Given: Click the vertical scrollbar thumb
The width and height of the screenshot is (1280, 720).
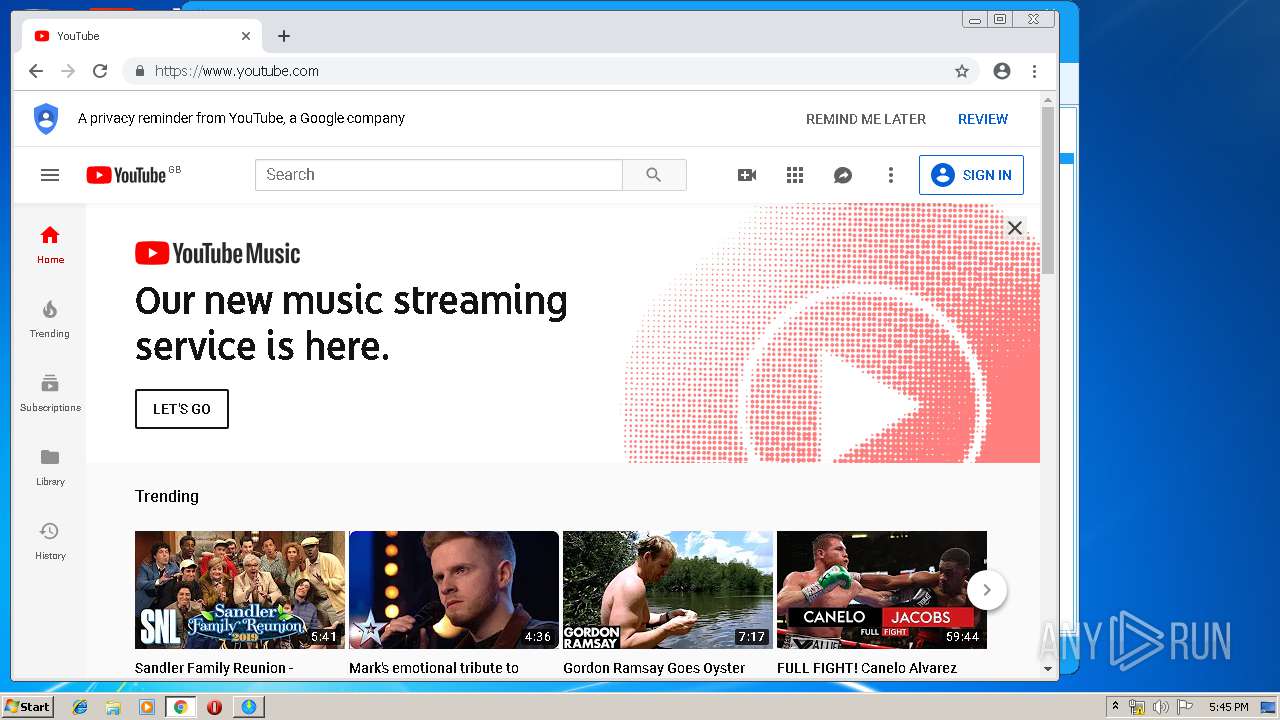Looking at the screenshot, I should pyautogui.click(x=1048, y=190).
